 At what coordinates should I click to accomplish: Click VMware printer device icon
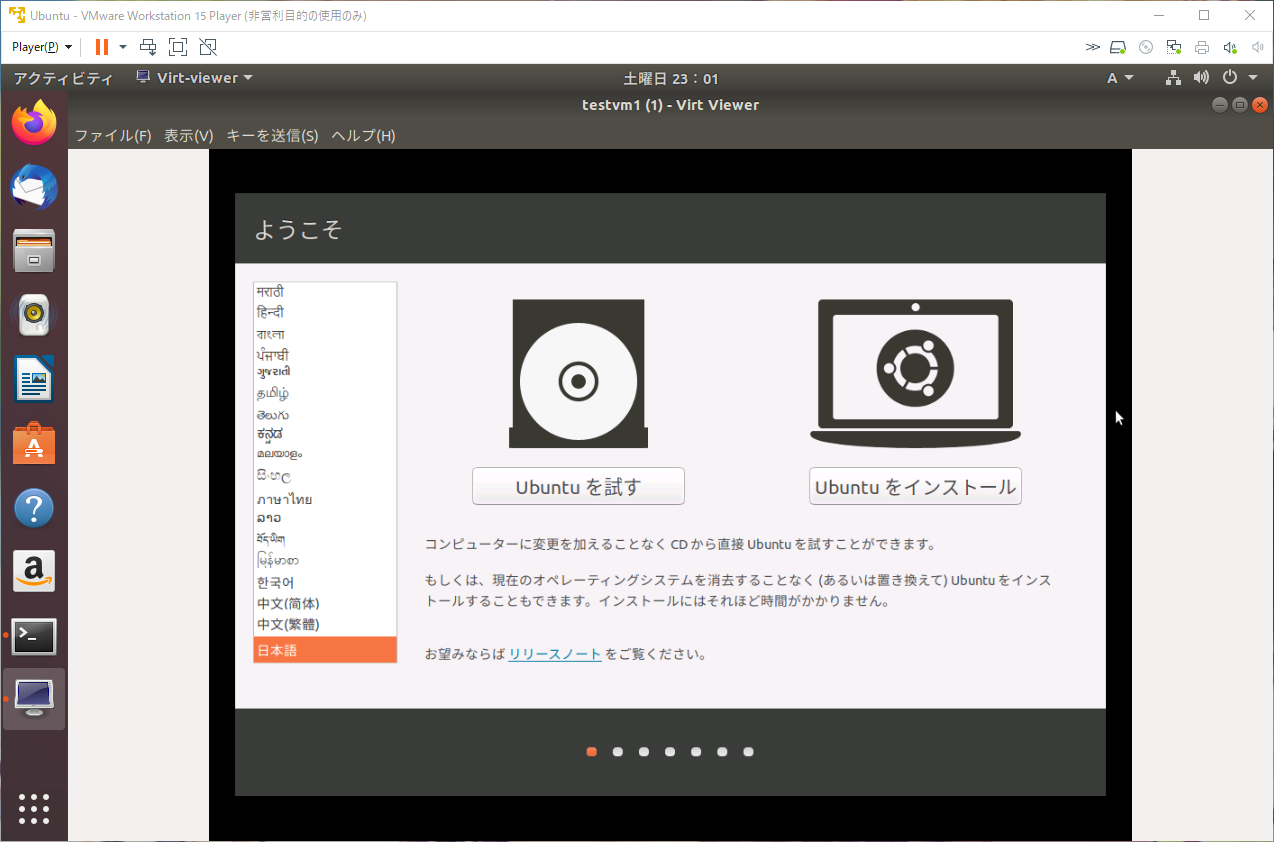click(1202, 47)
